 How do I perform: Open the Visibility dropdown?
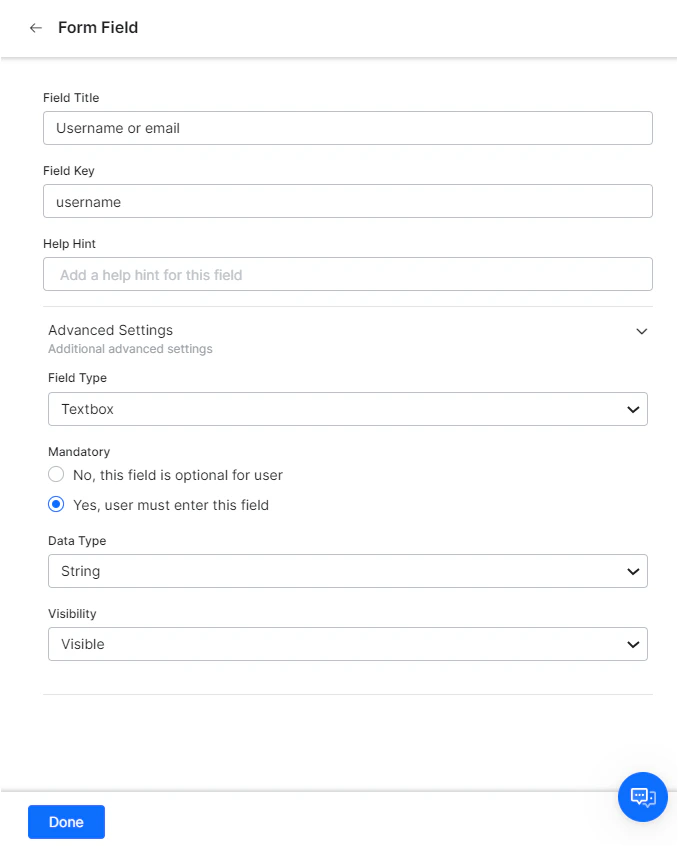click(x=347, y=644)
